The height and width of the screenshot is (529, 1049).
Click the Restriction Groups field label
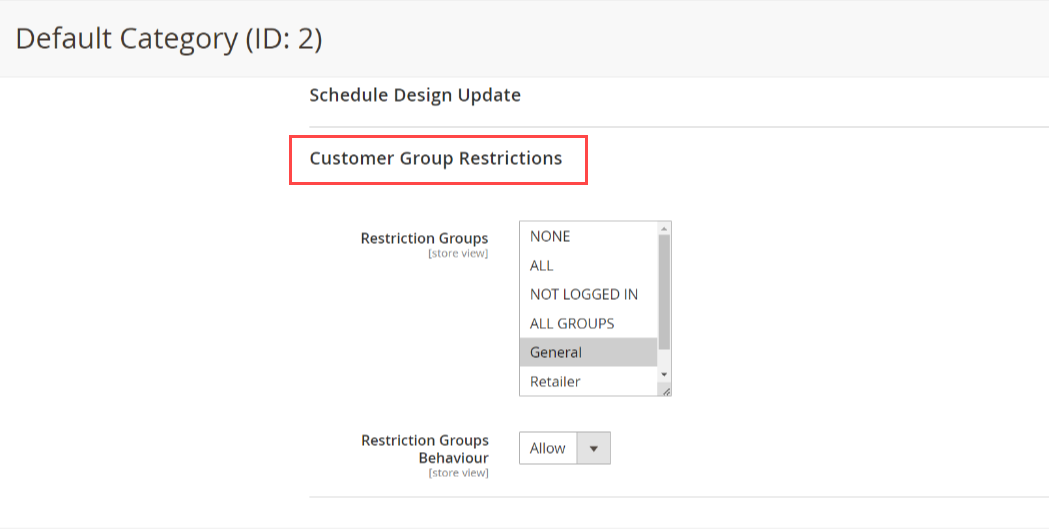click(x=424, y=239)
